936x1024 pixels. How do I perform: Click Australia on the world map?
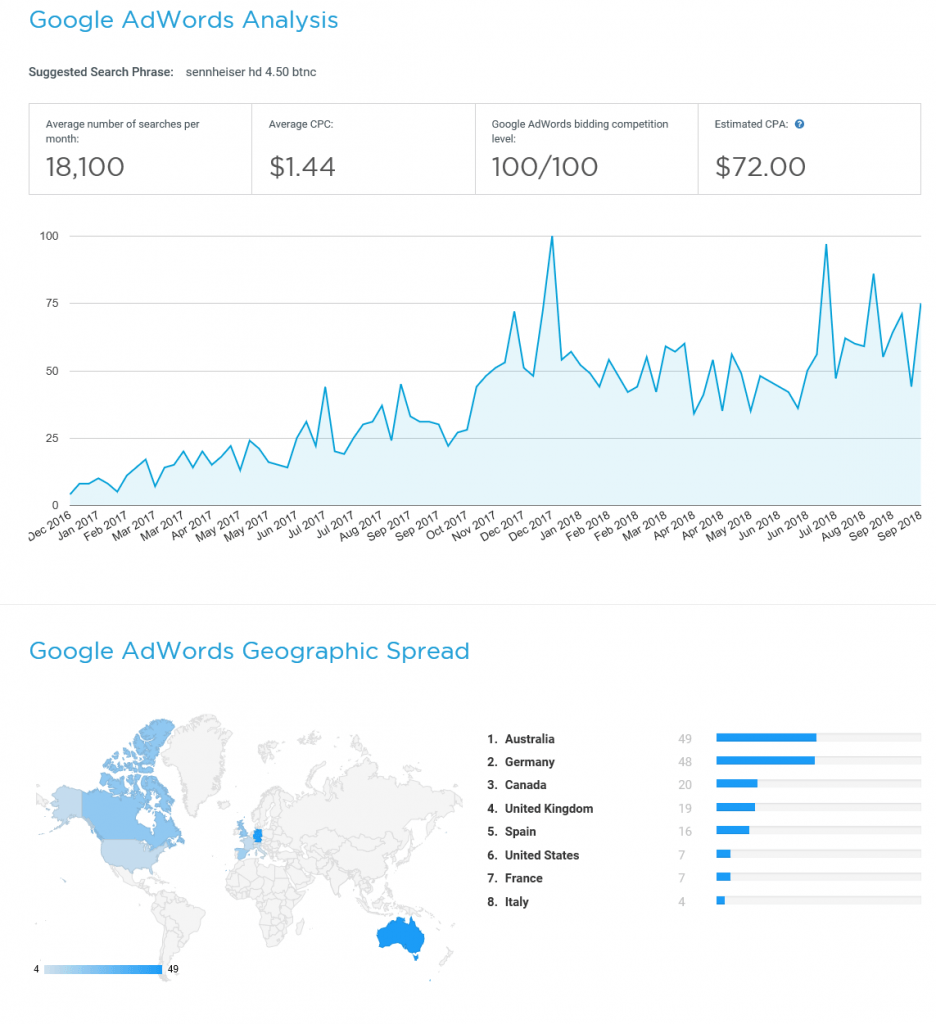point(400,936)
